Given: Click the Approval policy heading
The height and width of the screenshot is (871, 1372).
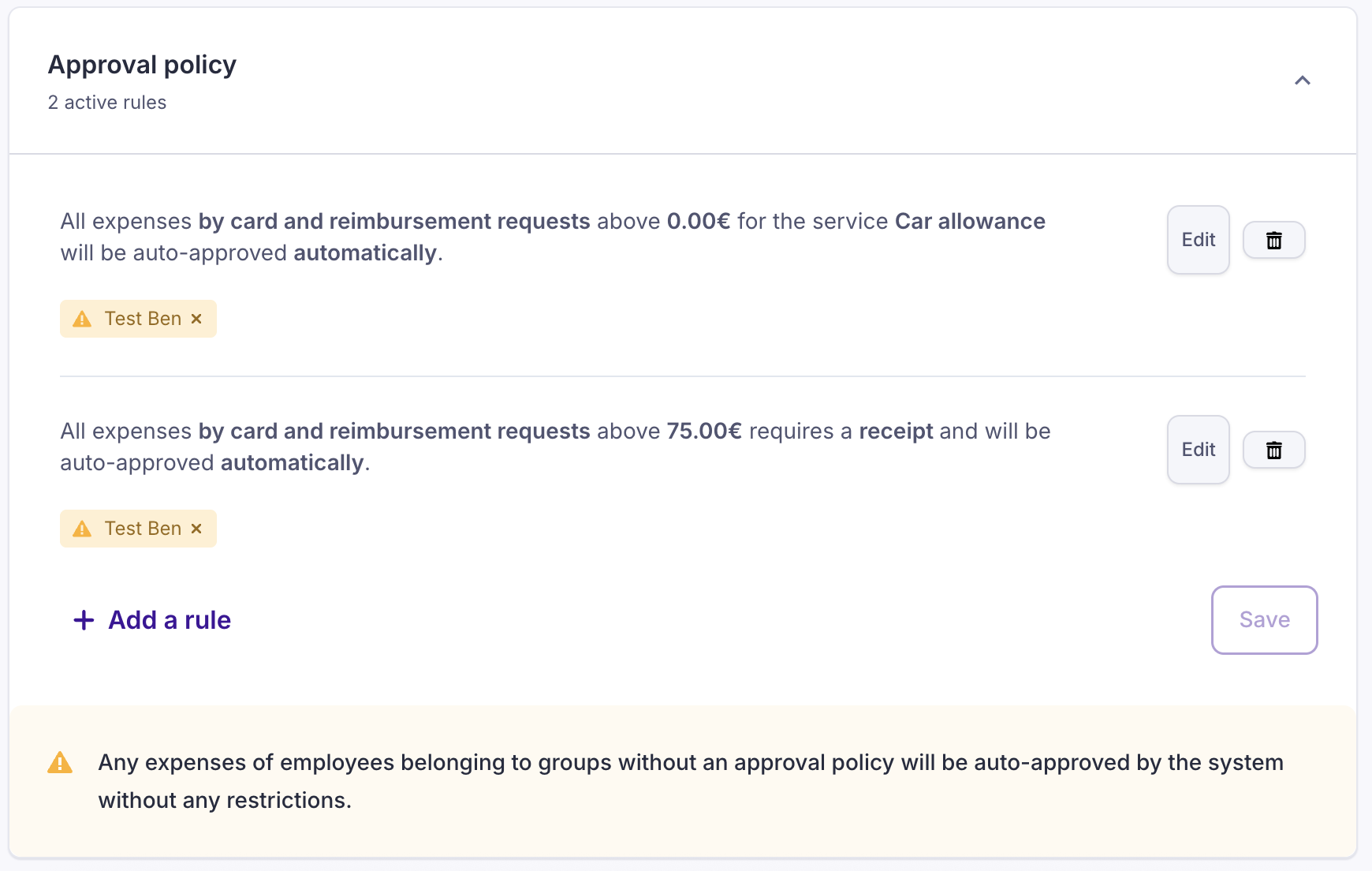Looking at the screenshot, I should point(142,65).
